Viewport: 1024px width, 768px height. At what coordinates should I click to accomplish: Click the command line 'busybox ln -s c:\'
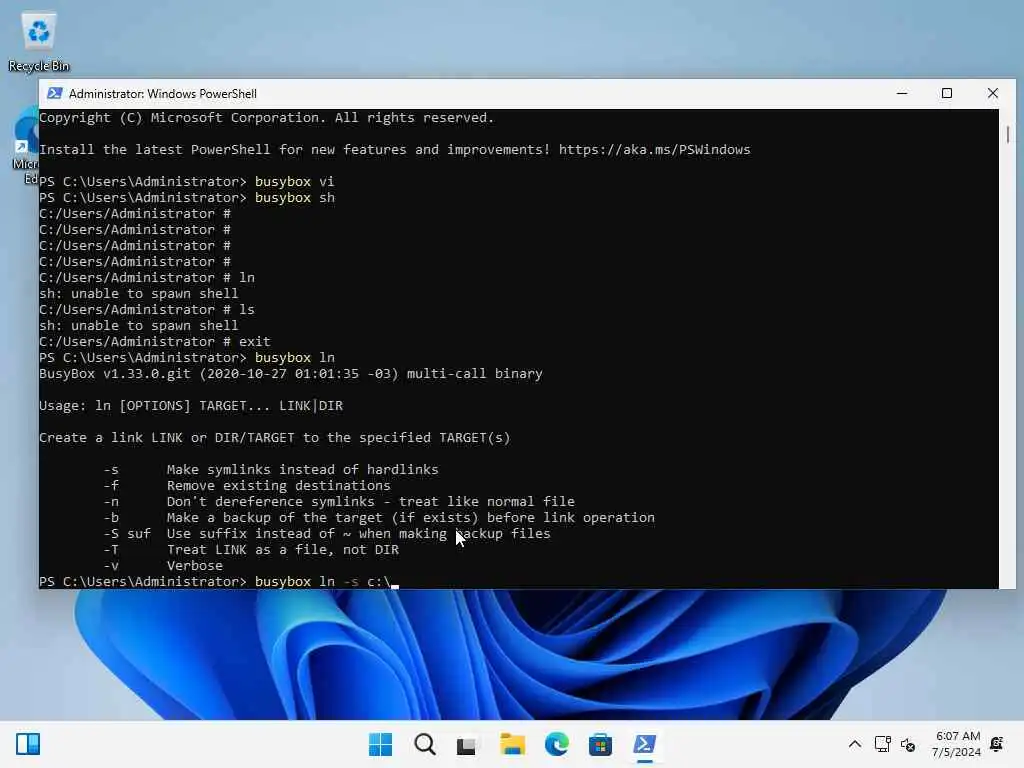[322, 581]
